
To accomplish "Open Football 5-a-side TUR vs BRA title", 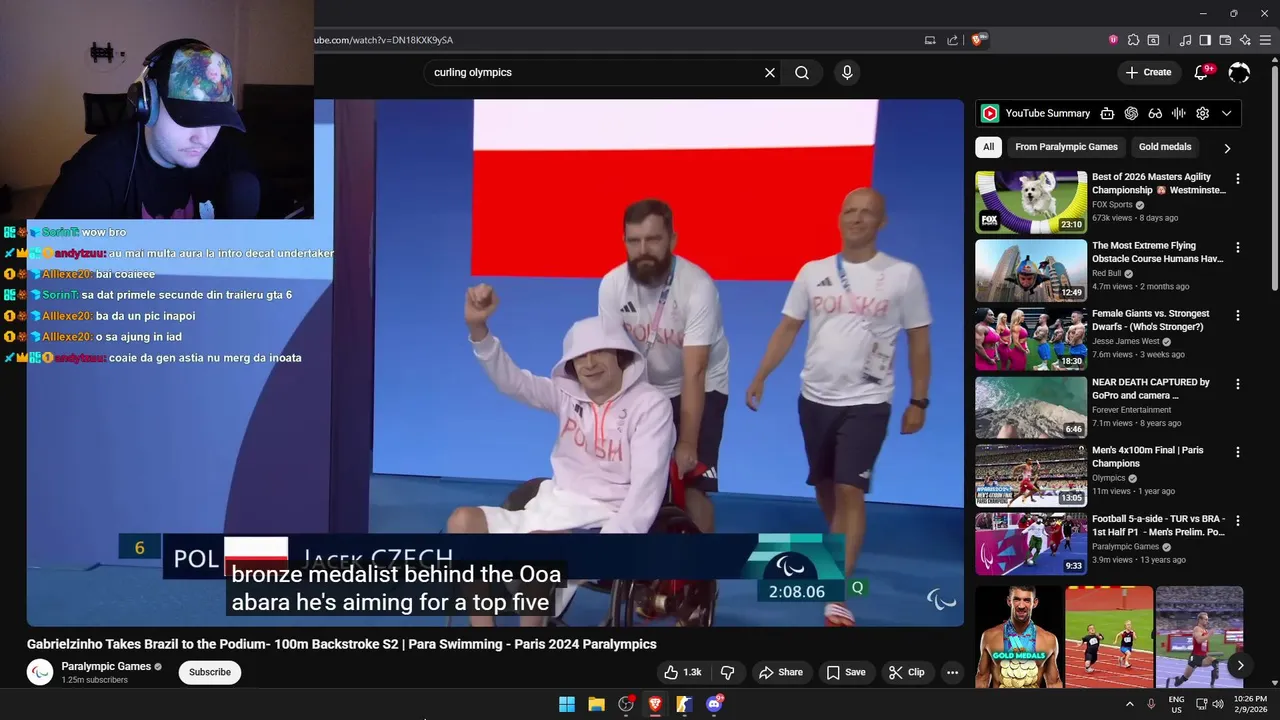I will [1158, 526].
